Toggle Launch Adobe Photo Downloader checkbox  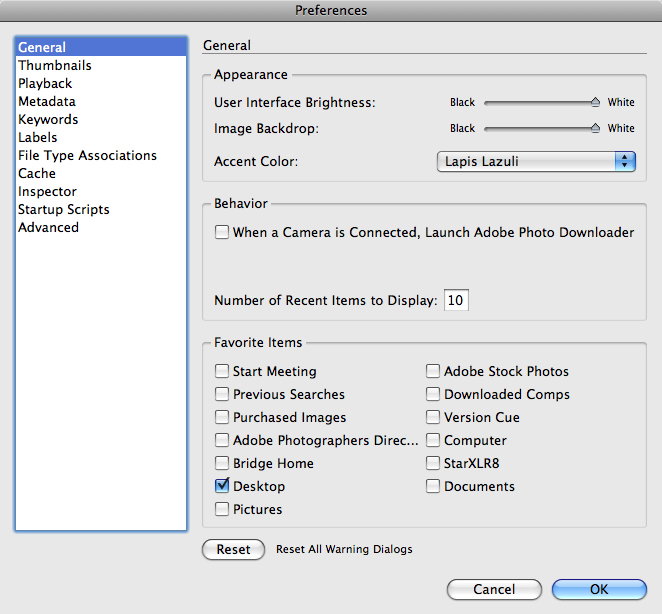(x=222, y=232)
